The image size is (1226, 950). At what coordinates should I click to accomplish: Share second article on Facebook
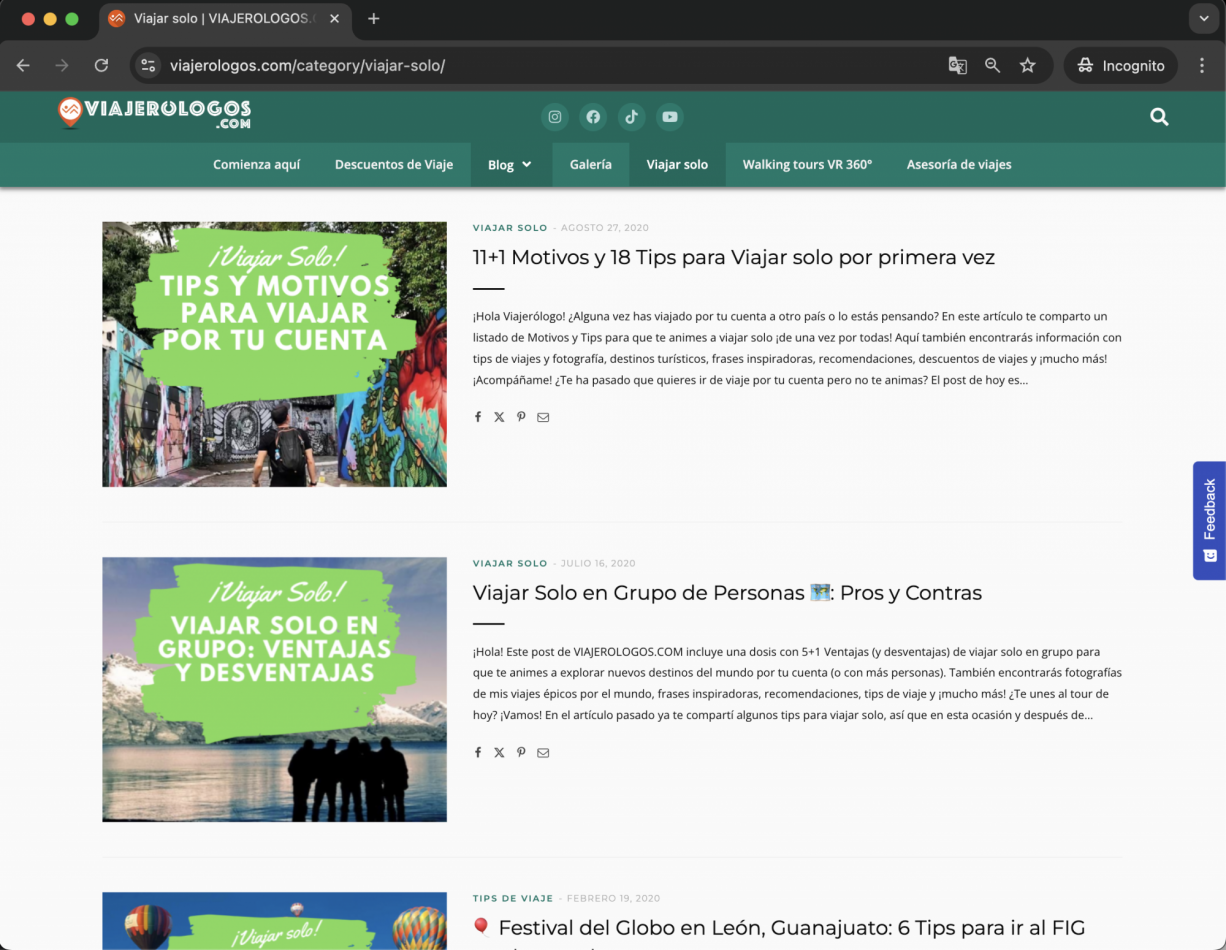(x=478, y=753)
